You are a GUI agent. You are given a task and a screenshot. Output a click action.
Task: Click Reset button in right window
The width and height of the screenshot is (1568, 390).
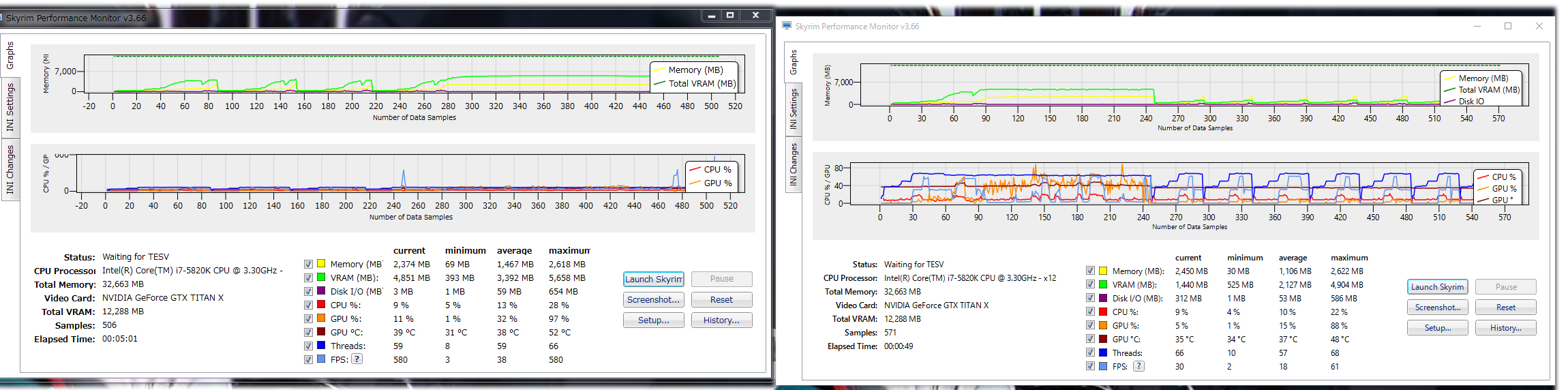1506,307
